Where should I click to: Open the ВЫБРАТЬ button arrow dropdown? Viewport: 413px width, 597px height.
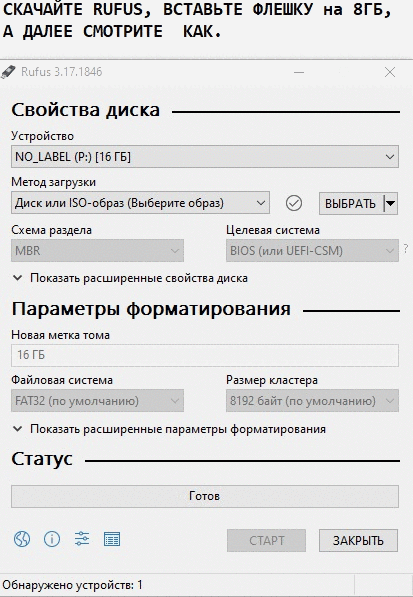(391, 203)
